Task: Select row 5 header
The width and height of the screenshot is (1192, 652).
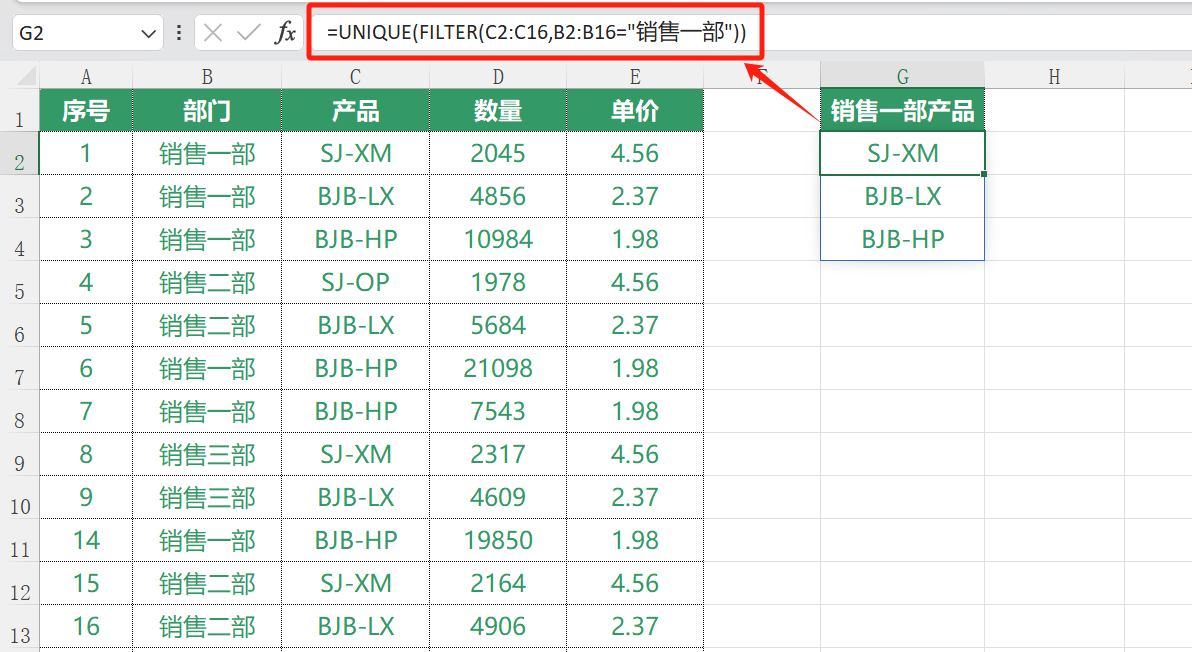Action: (x=19, y=283)
